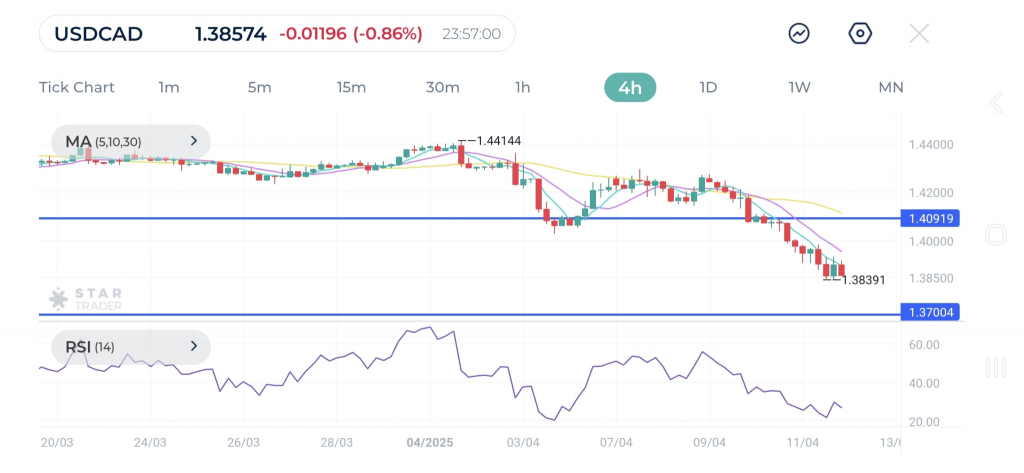The height and width of the screenshot is (473, 1024).
Task: Tap the back chevron on the right edge
Action: tap(995, 103)
